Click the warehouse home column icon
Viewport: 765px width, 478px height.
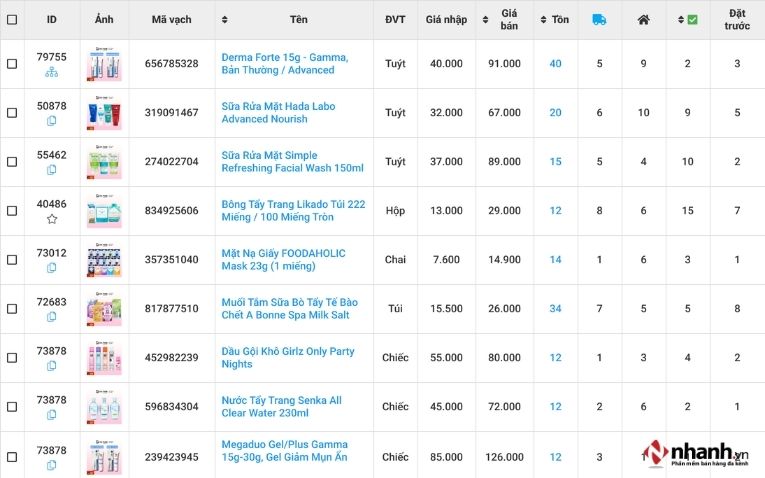click(643, 20)
